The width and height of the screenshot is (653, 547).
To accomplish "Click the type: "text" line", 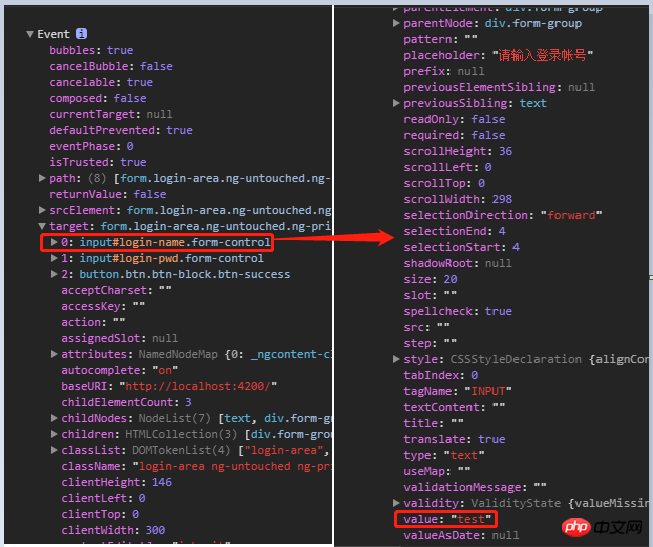I will point(444,455).
